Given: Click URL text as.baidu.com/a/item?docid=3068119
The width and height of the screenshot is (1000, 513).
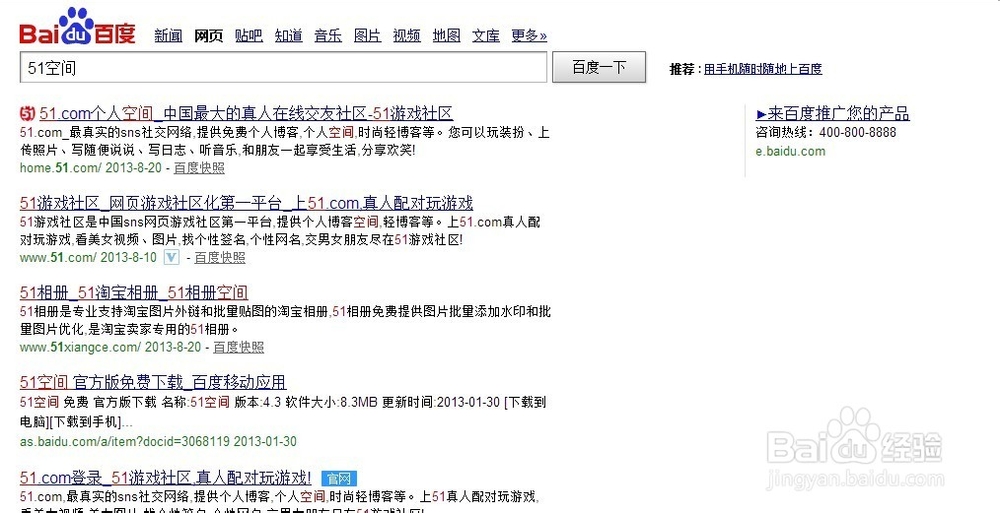Looking at the screenshot, I should (x=125, y=442).
